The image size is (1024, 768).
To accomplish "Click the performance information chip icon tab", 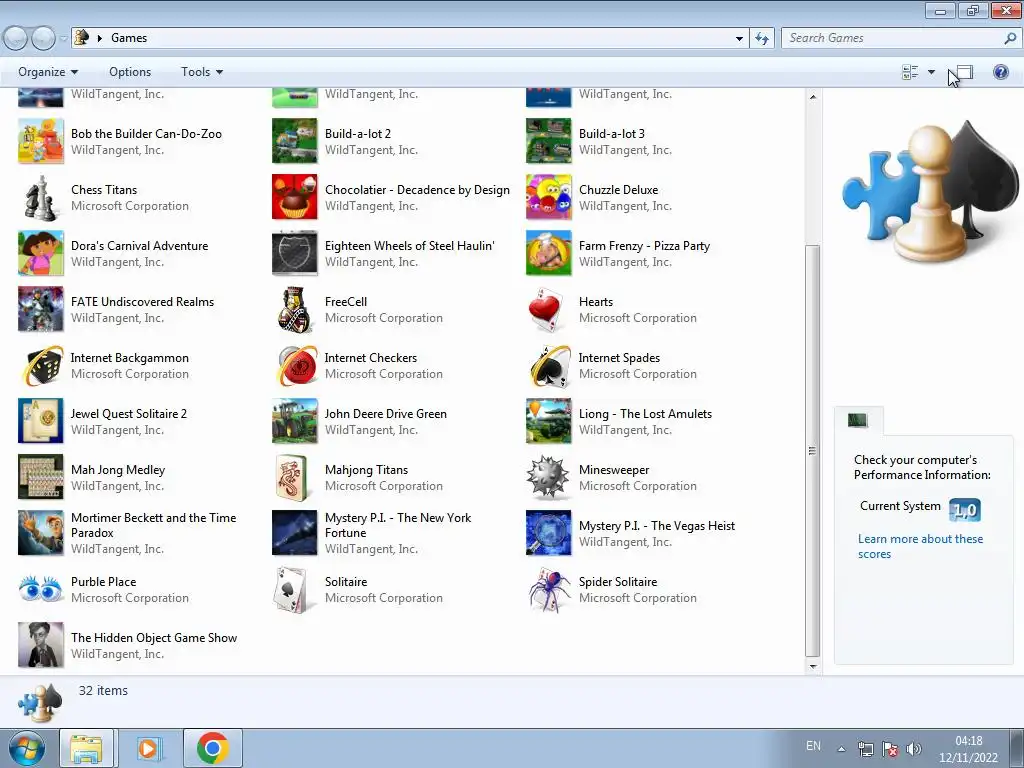I will (x=858, y=421).
